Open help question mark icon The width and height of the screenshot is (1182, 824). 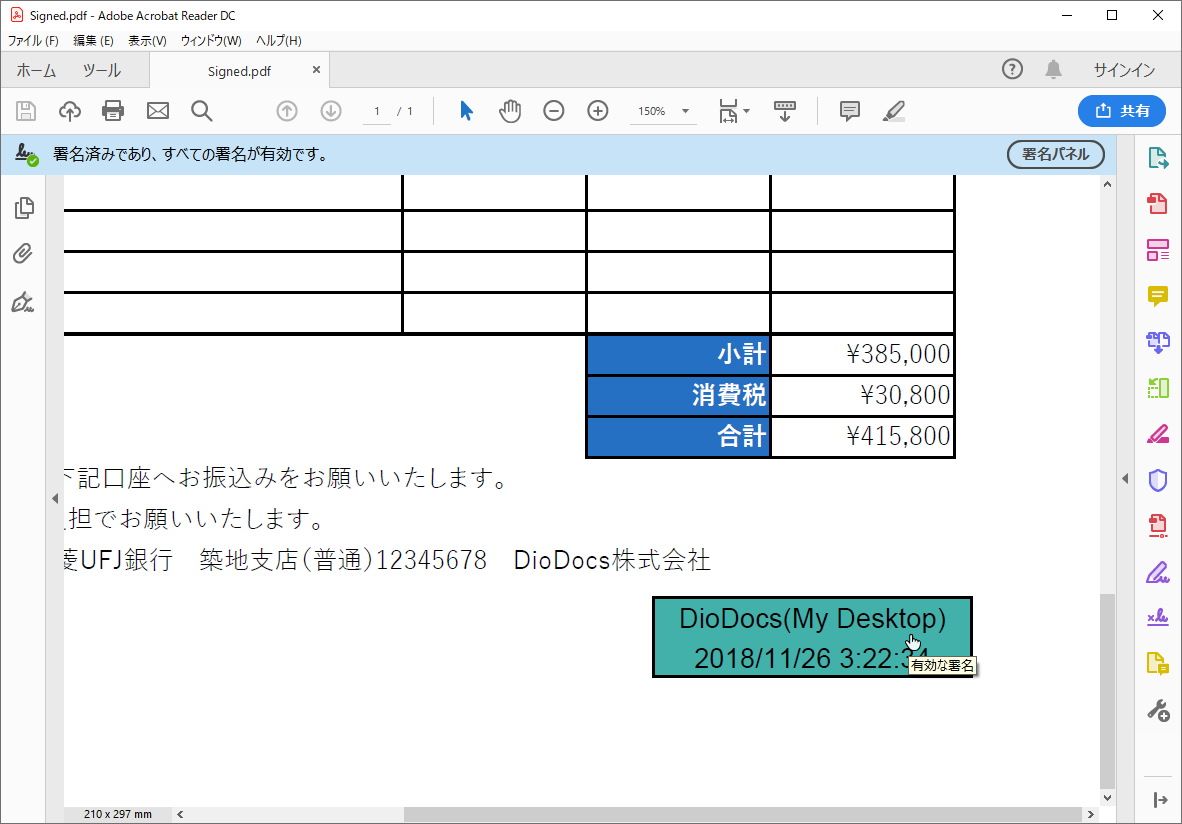click(1012, 69)
